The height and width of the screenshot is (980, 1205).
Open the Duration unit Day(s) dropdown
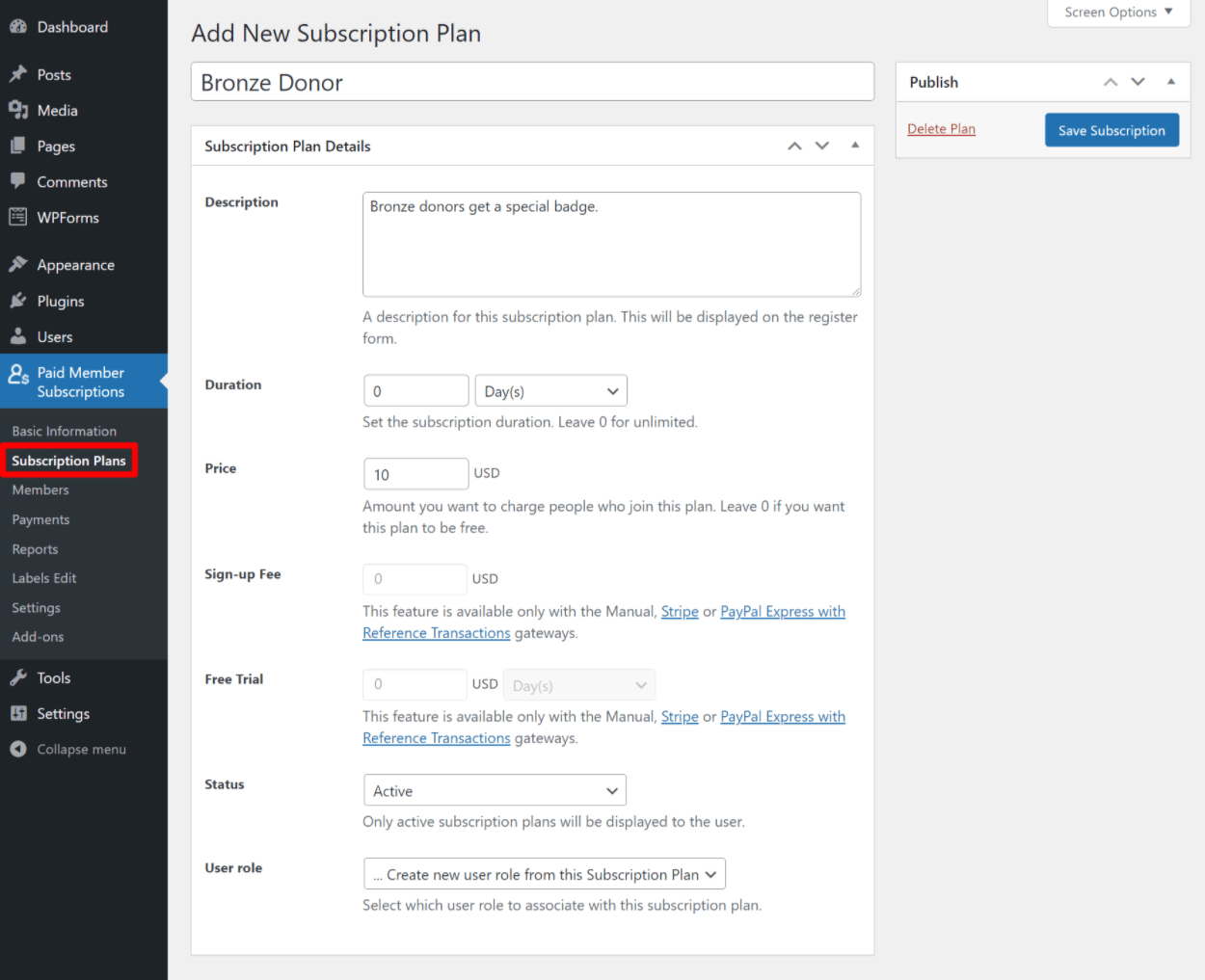[x=550, y=391]
